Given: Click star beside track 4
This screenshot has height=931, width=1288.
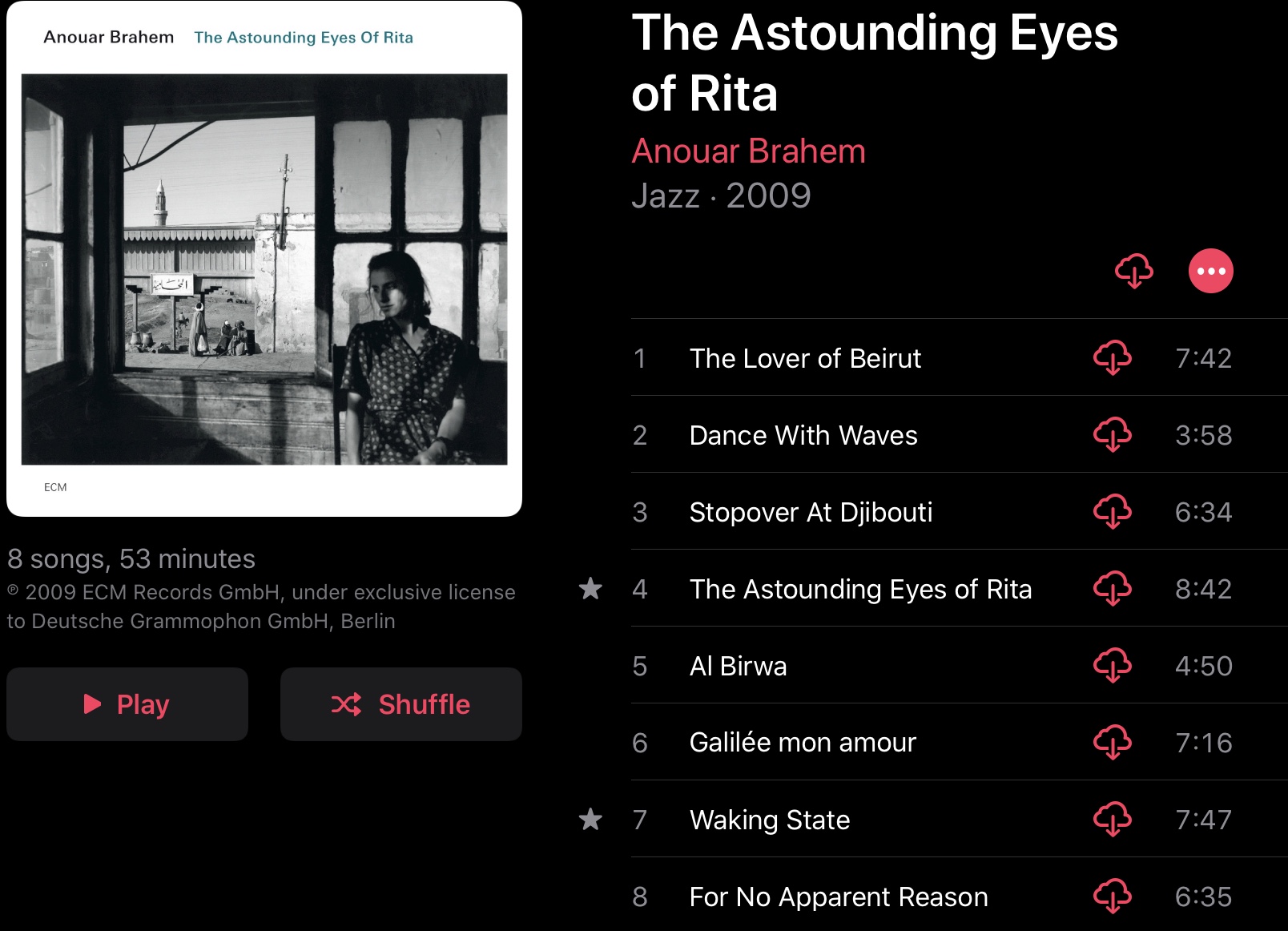Looking at the screenshot, I should (590, 589).
